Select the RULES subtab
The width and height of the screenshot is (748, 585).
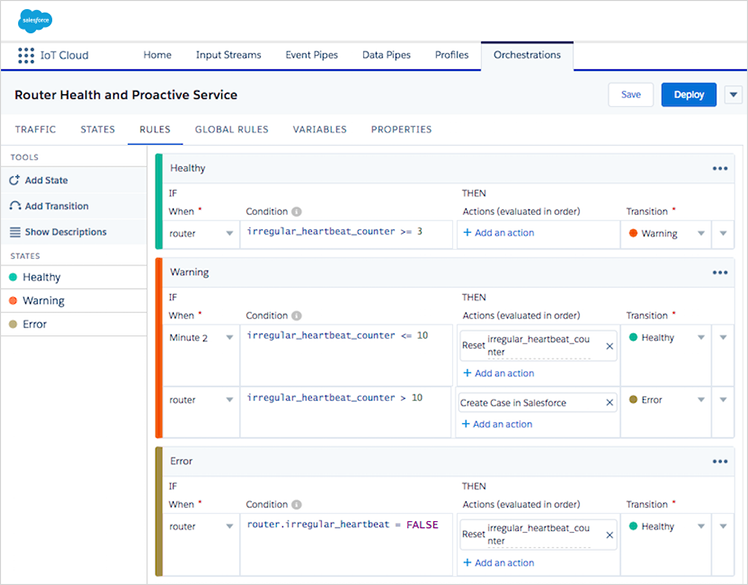pos(155,129)
